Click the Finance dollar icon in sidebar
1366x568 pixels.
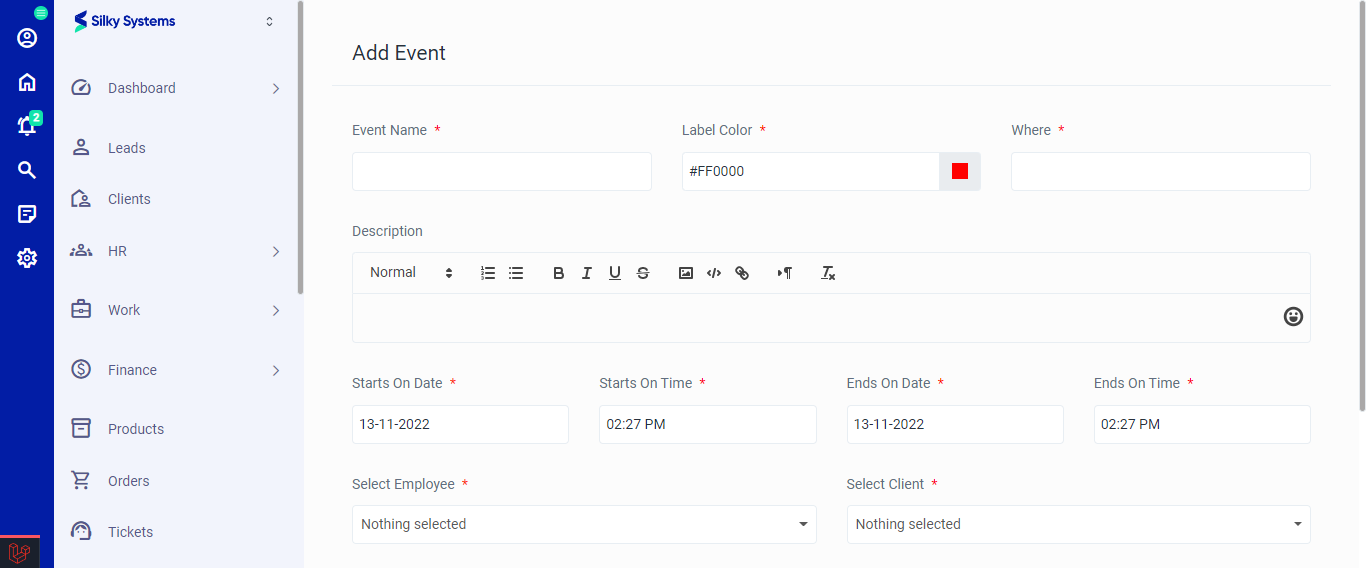coord(81,370)
